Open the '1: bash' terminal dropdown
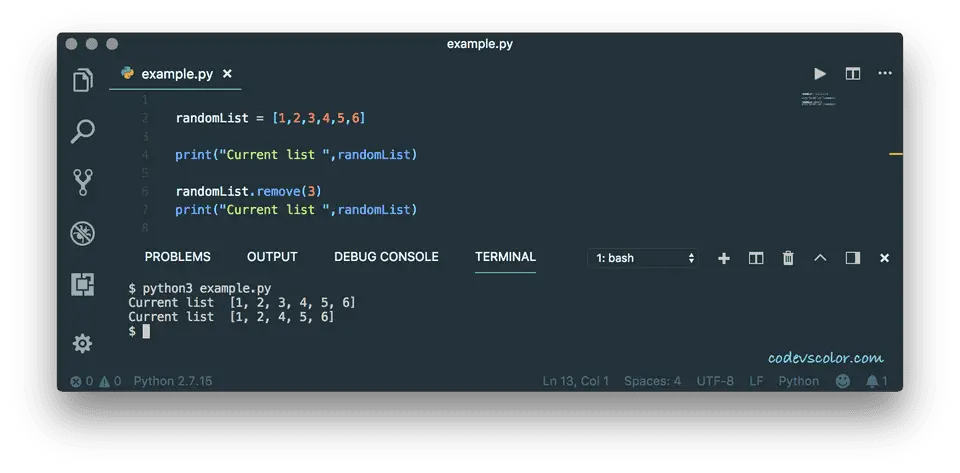The width and height of the screenshot is (960, 473). [643, 258]
